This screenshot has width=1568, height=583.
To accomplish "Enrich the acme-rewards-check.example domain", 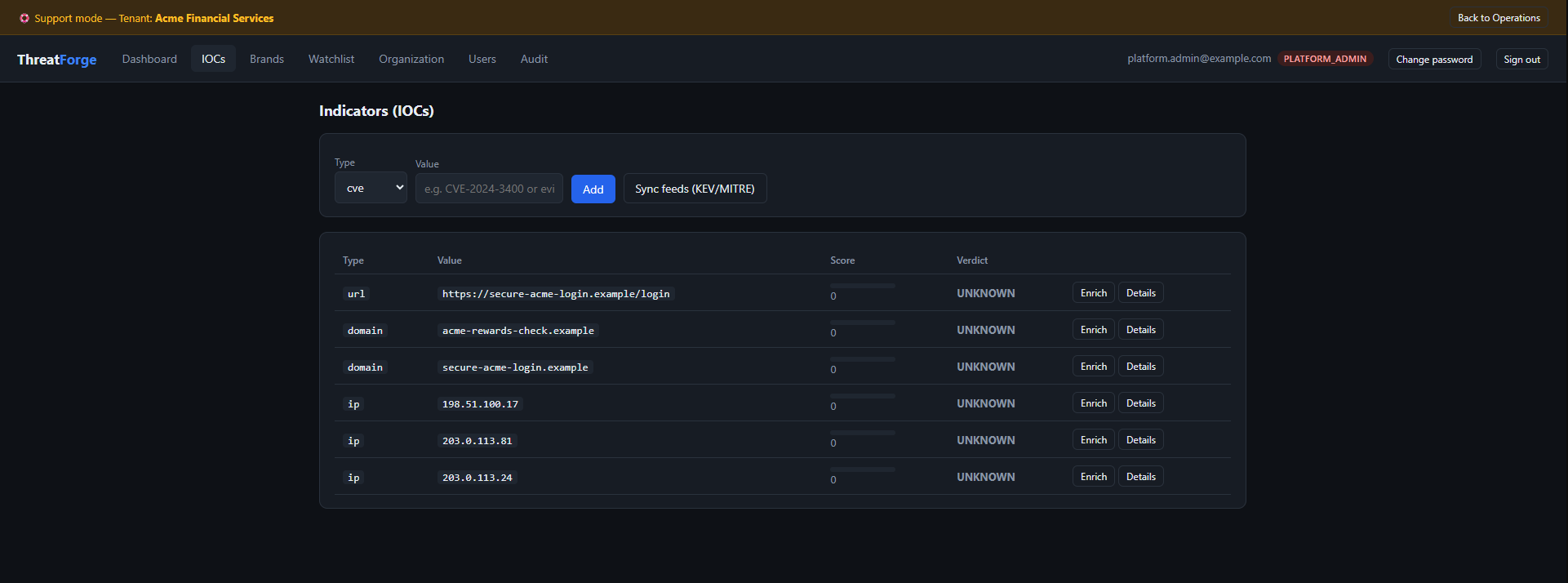I will click(1093, 330).
